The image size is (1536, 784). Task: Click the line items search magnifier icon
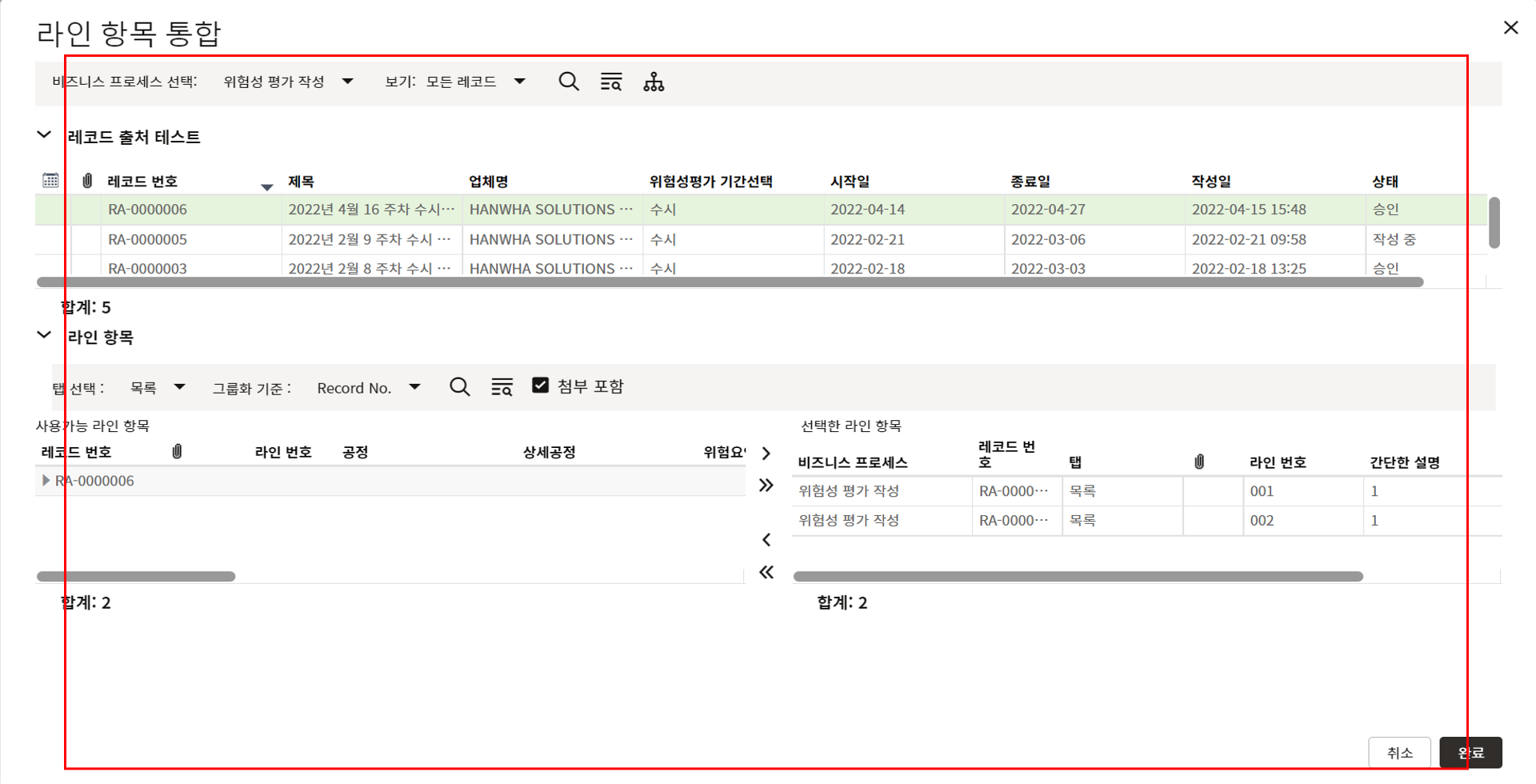(459, 387)
